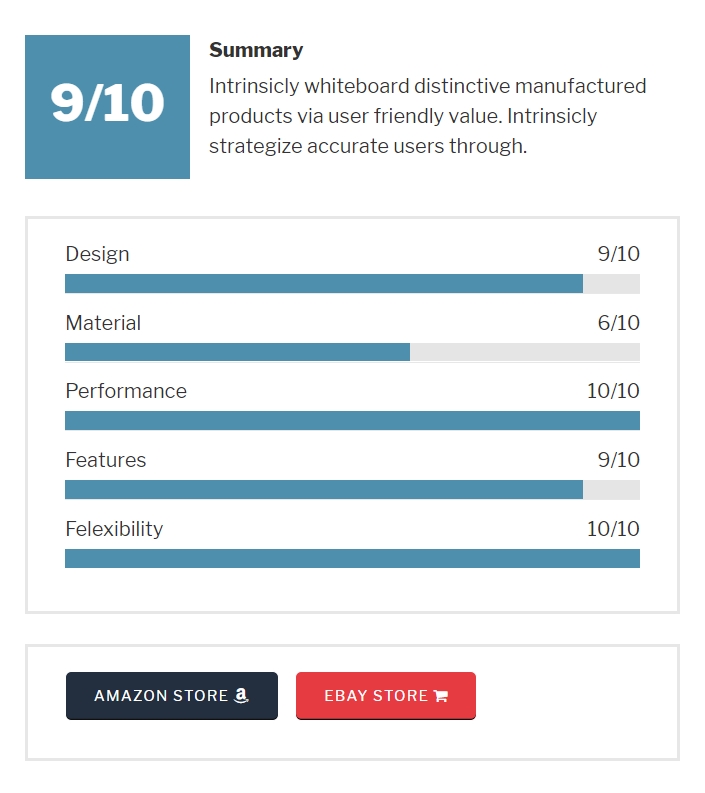Open the eBay Store button

click(386, 695)
